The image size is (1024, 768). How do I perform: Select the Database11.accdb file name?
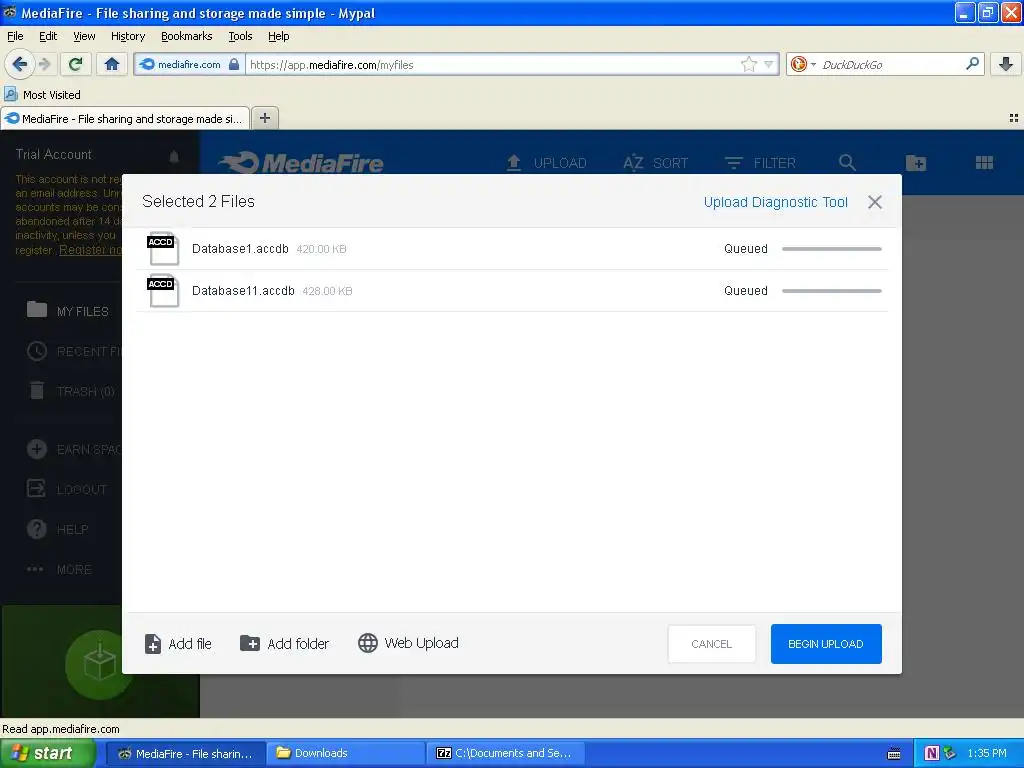pyautogui.click(x=243, y=291)
